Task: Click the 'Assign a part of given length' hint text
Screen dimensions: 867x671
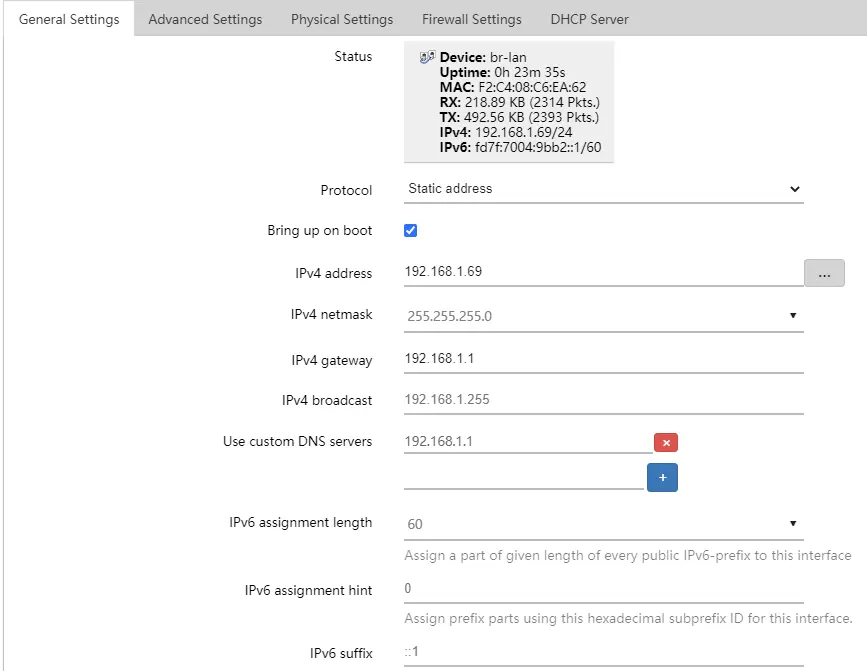Action: click(628, 555)
